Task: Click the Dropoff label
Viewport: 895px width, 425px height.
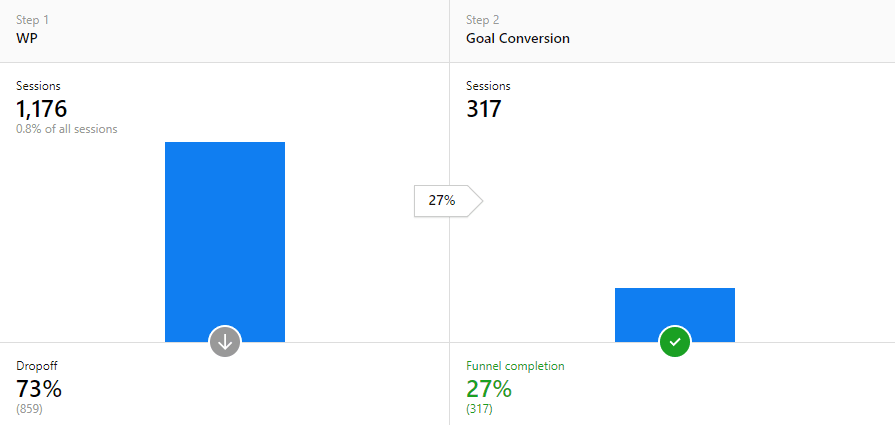Action: [x=35, y=366]
